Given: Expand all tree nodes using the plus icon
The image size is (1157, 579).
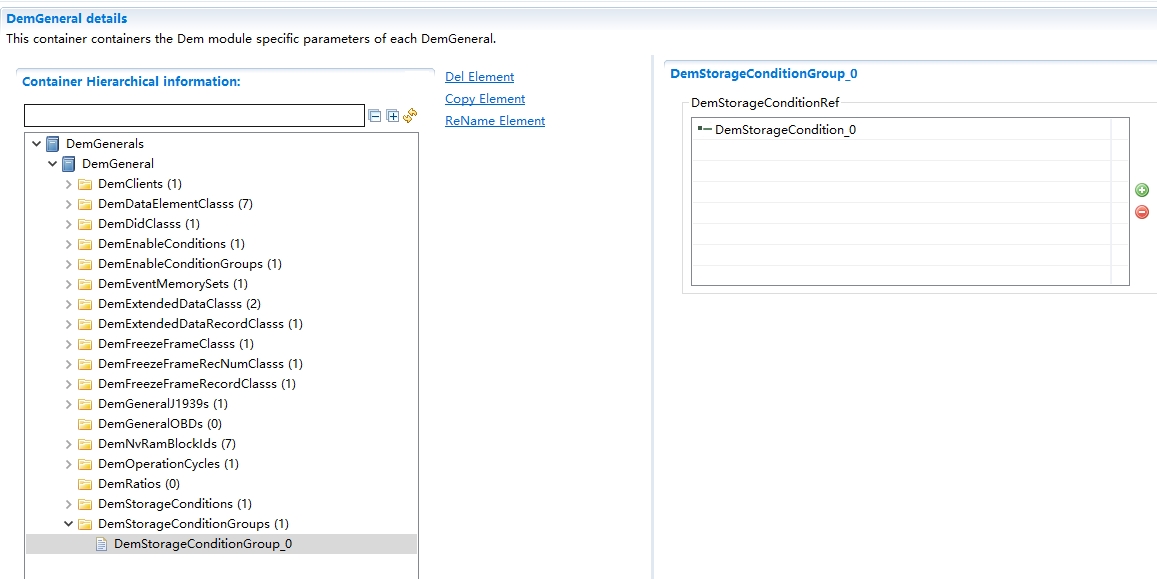Looking at the screenshot, I should [x=392, y=116].
